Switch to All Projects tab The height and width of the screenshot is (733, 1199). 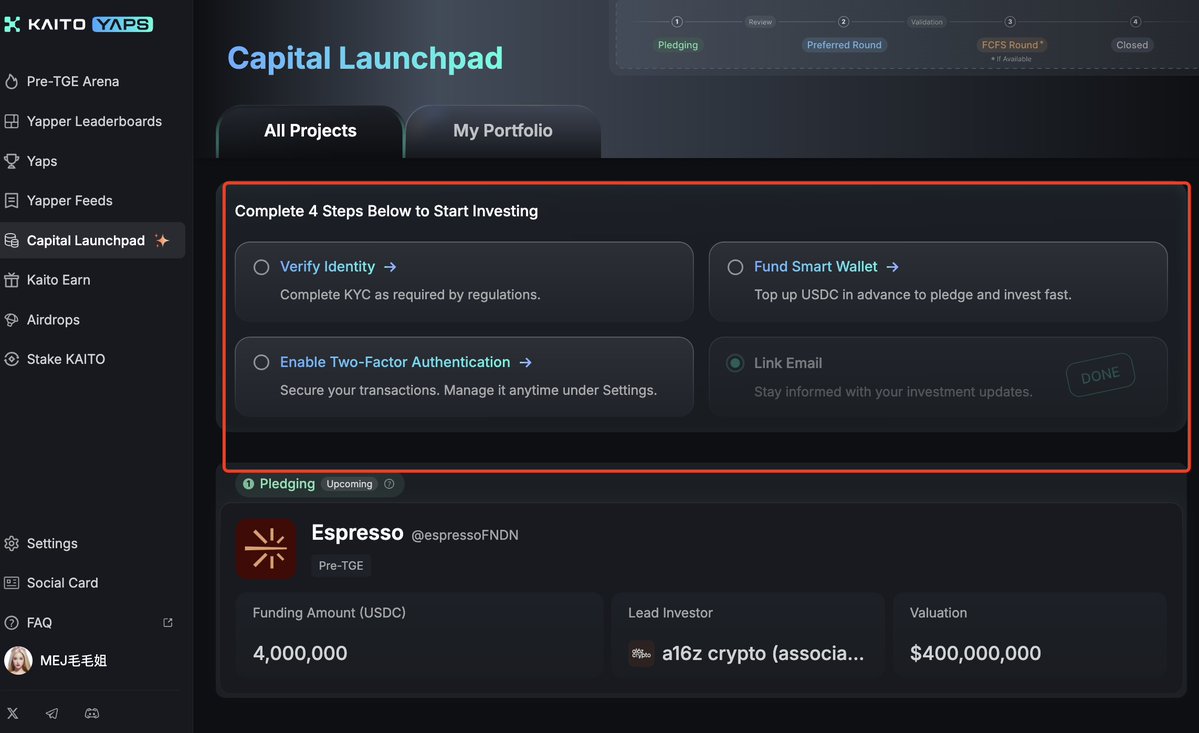310,131
